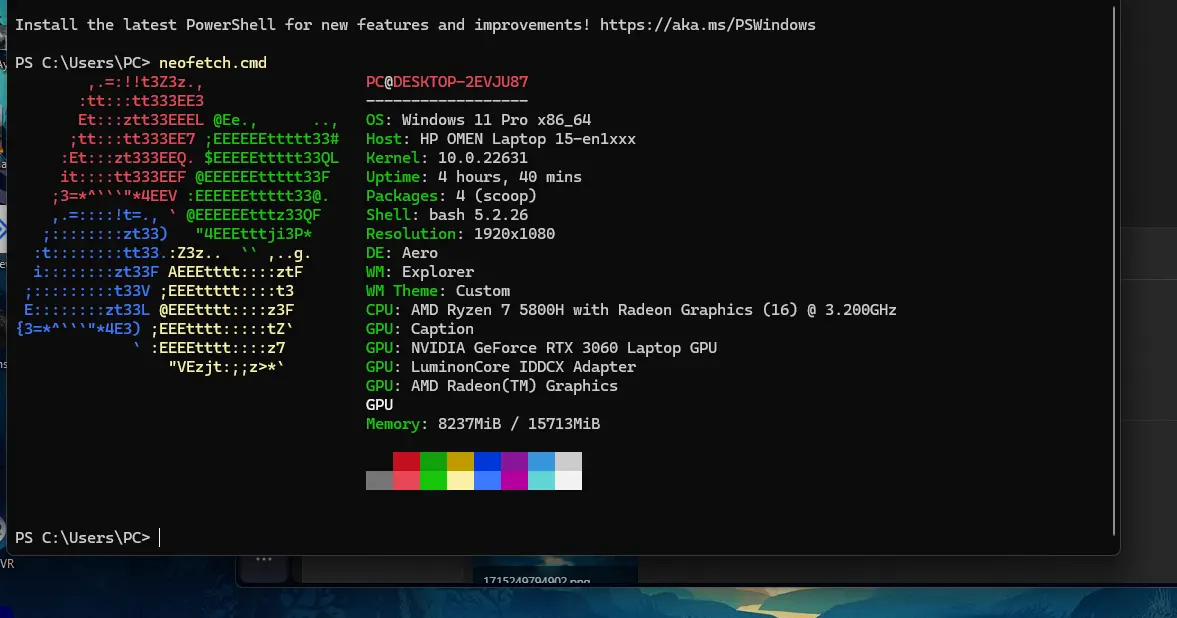
Task: Click the three-dots button behind the terminal
Action: click(x=263, y=559)
